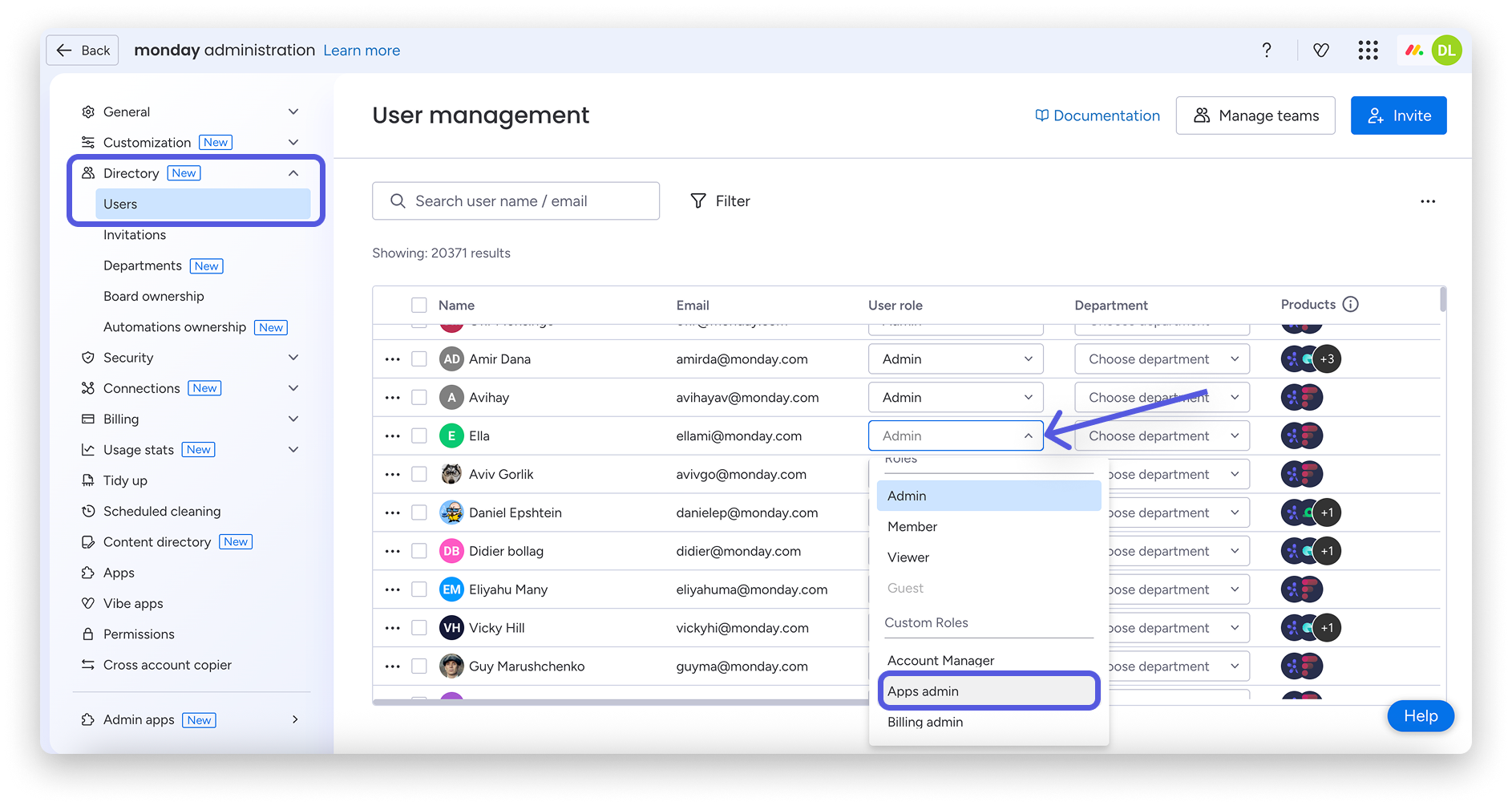This screenshot has width=1512, height=806.
Task: Select the checkbox for Eliyahu Many
Action: [419, 590]
